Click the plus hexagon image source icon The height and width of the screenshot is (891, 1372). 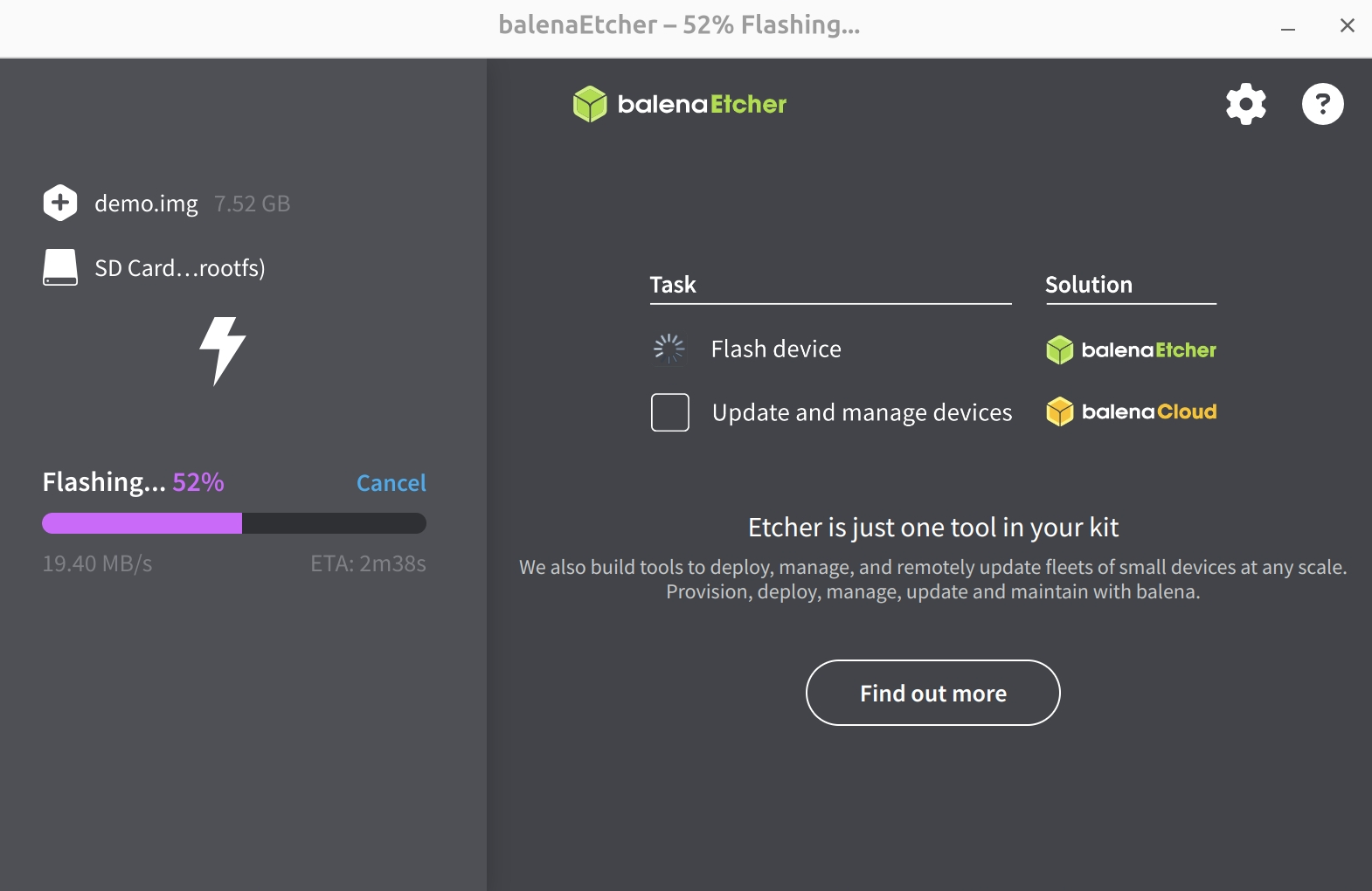pos(60,204)
